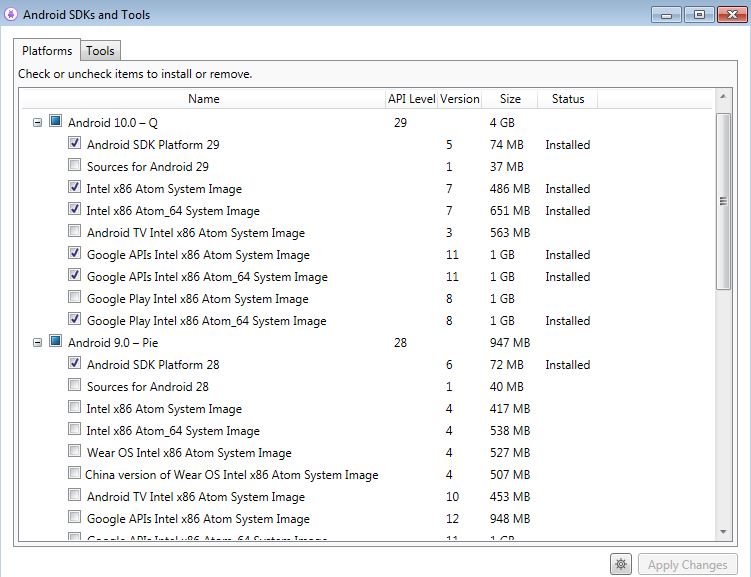Click the '72 MB' size cell

coord(506,365)
